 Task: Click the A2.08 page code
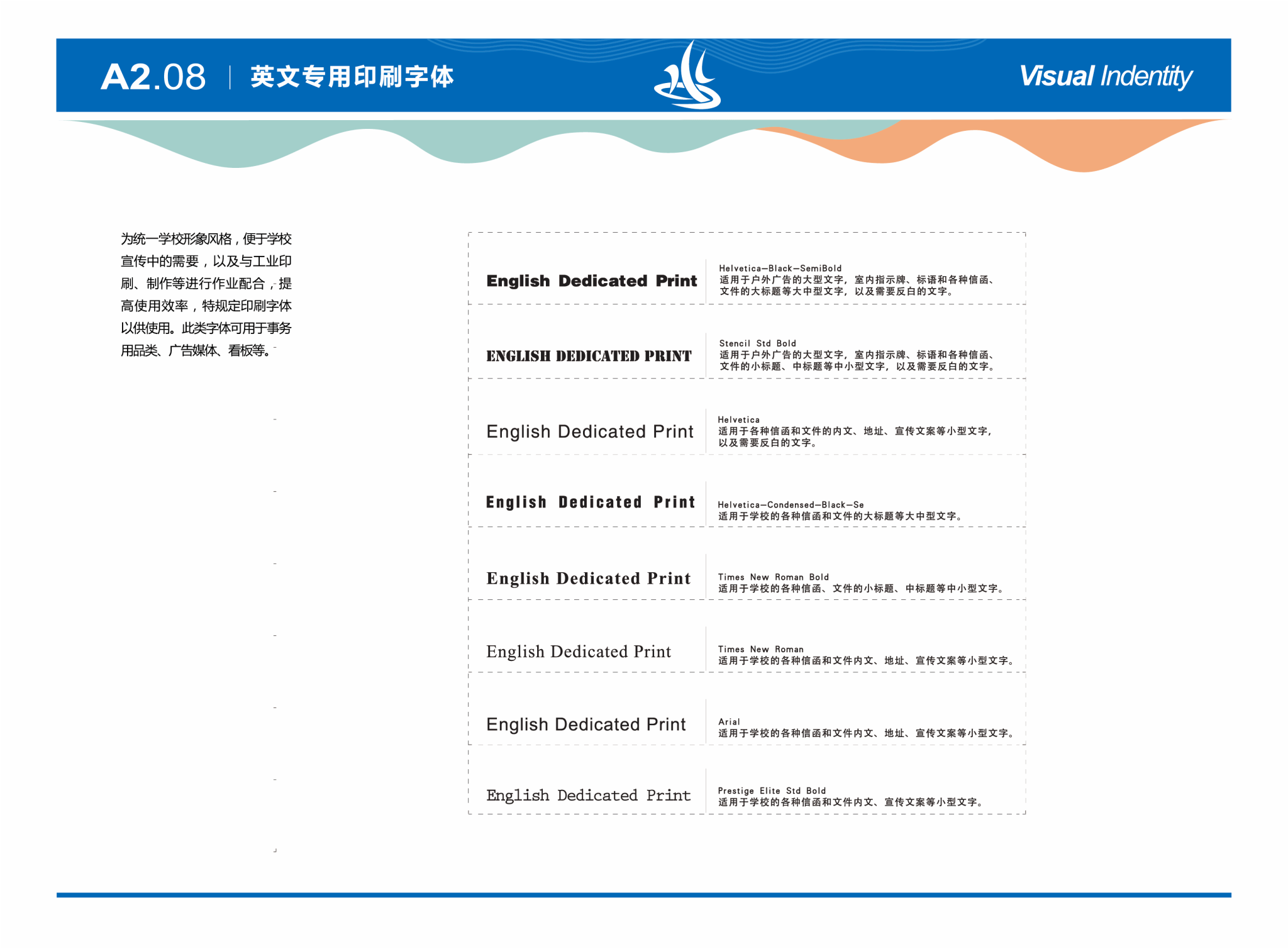tap(153, 77)
